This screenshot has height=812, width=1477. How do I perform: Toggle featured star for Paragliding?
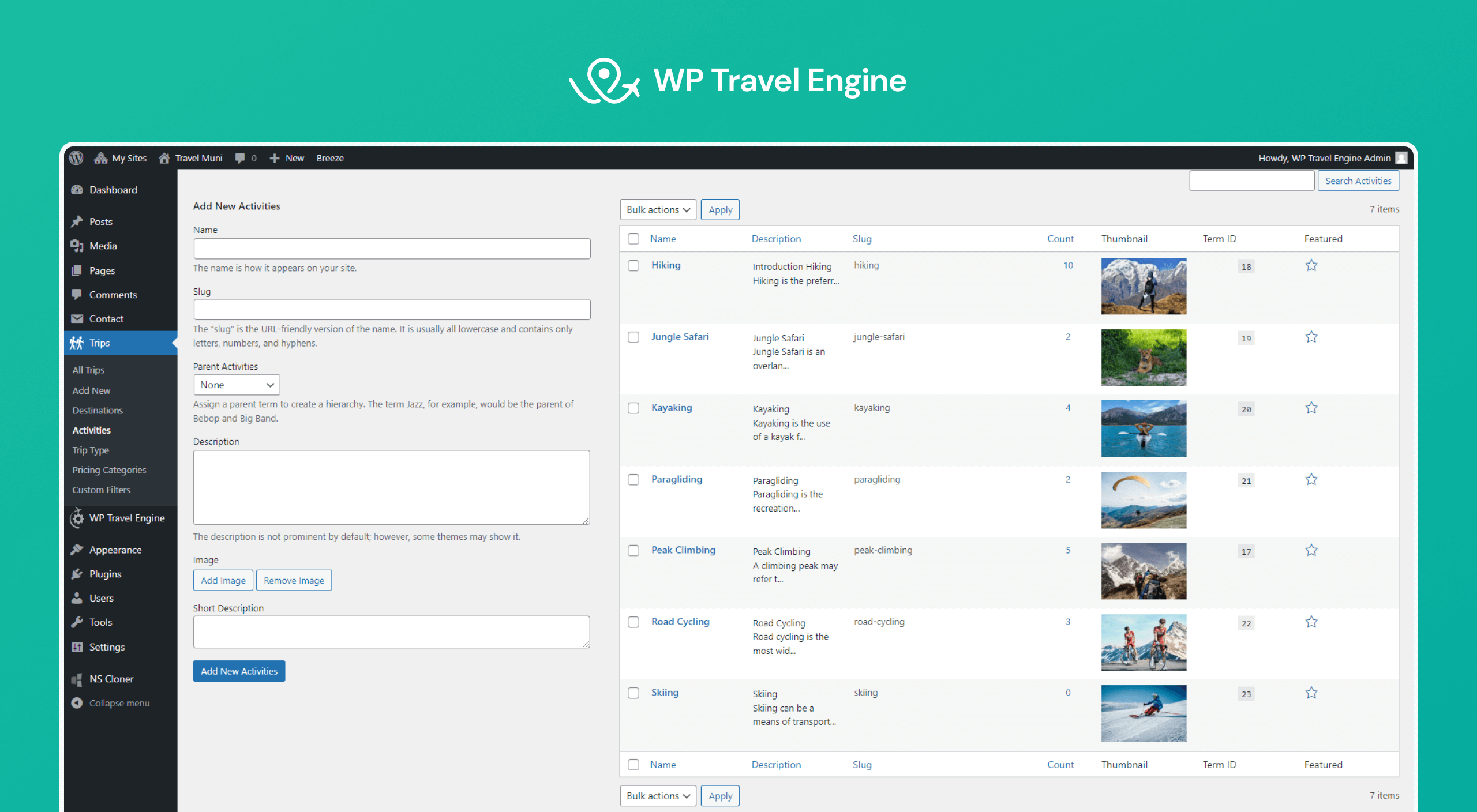(x=1311, y=479)
